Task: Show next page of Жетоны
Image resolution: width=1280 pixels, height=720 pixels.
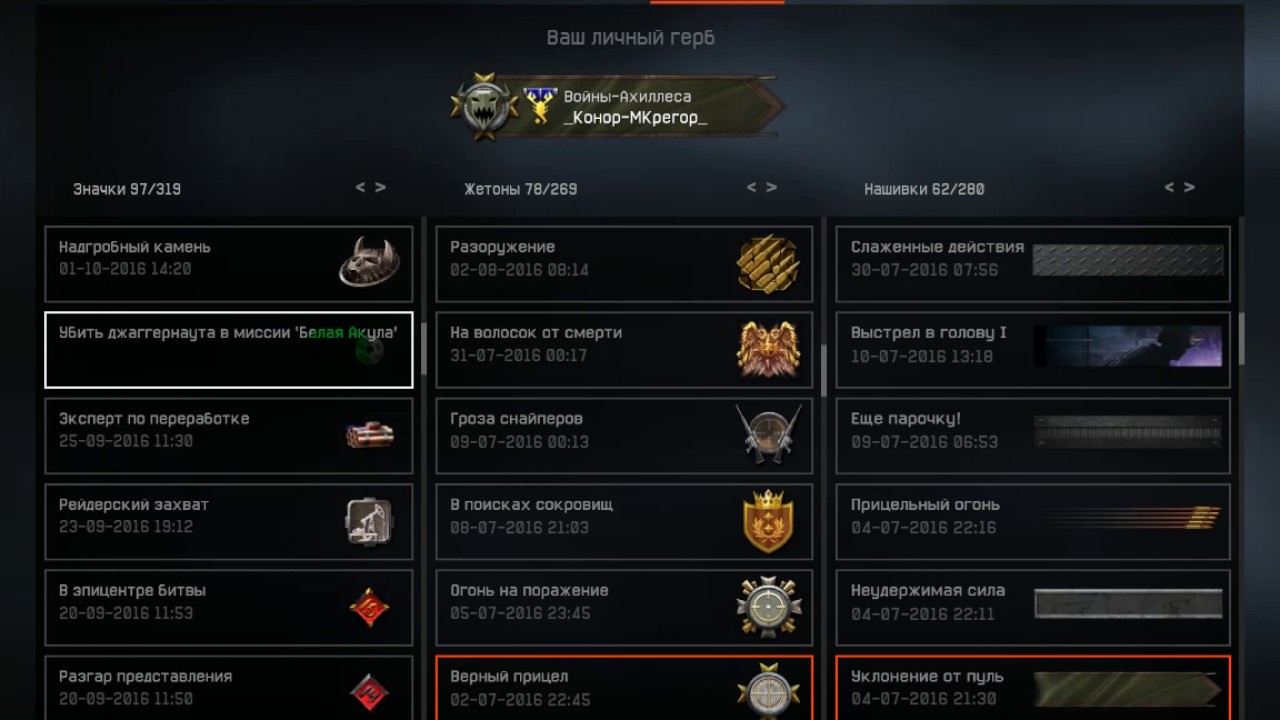Action: pyautogui.click(x=771, y=187)
